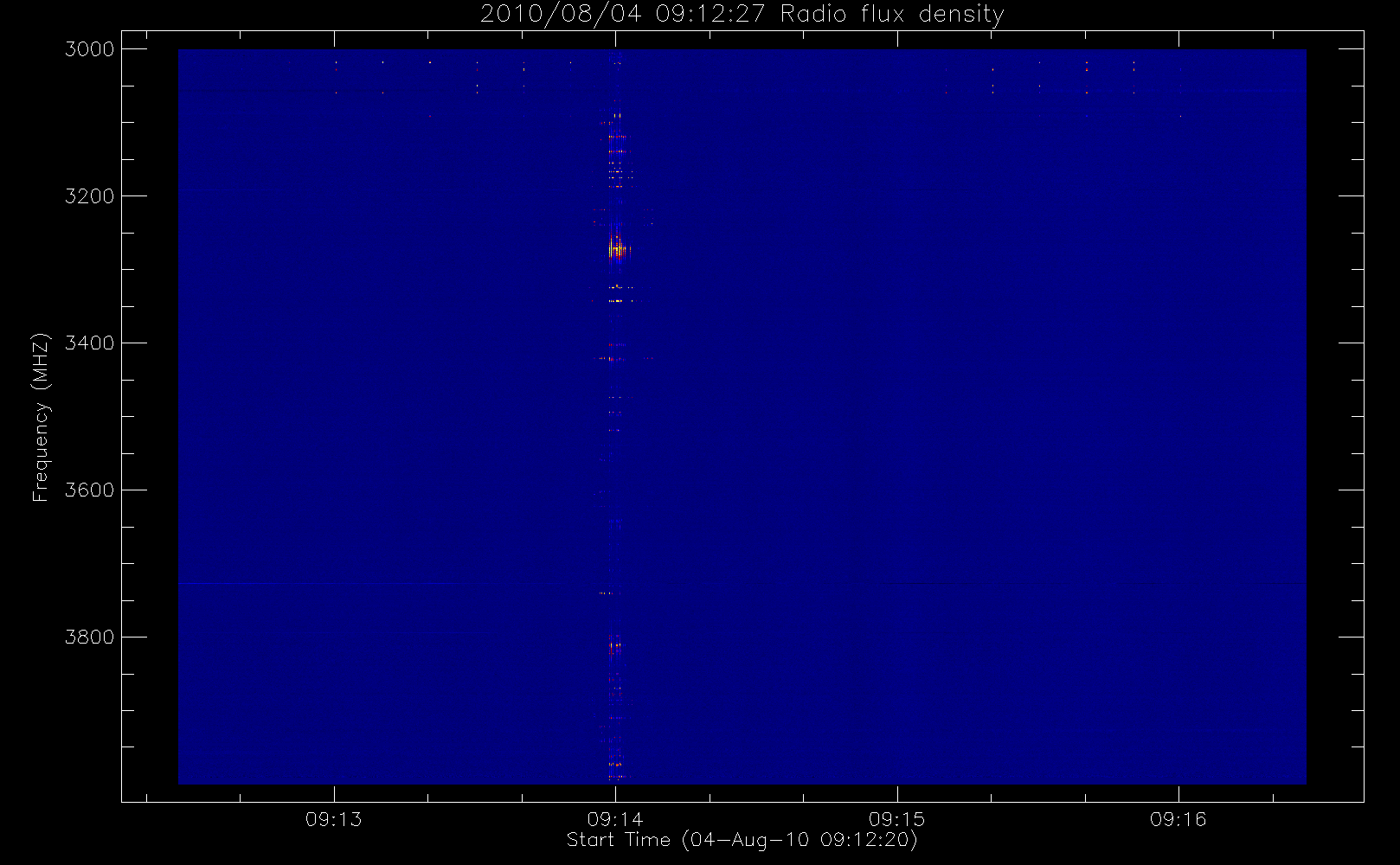1400x865 pixels.
Task: Select the 09:14 time axis label
Action: 615,819
